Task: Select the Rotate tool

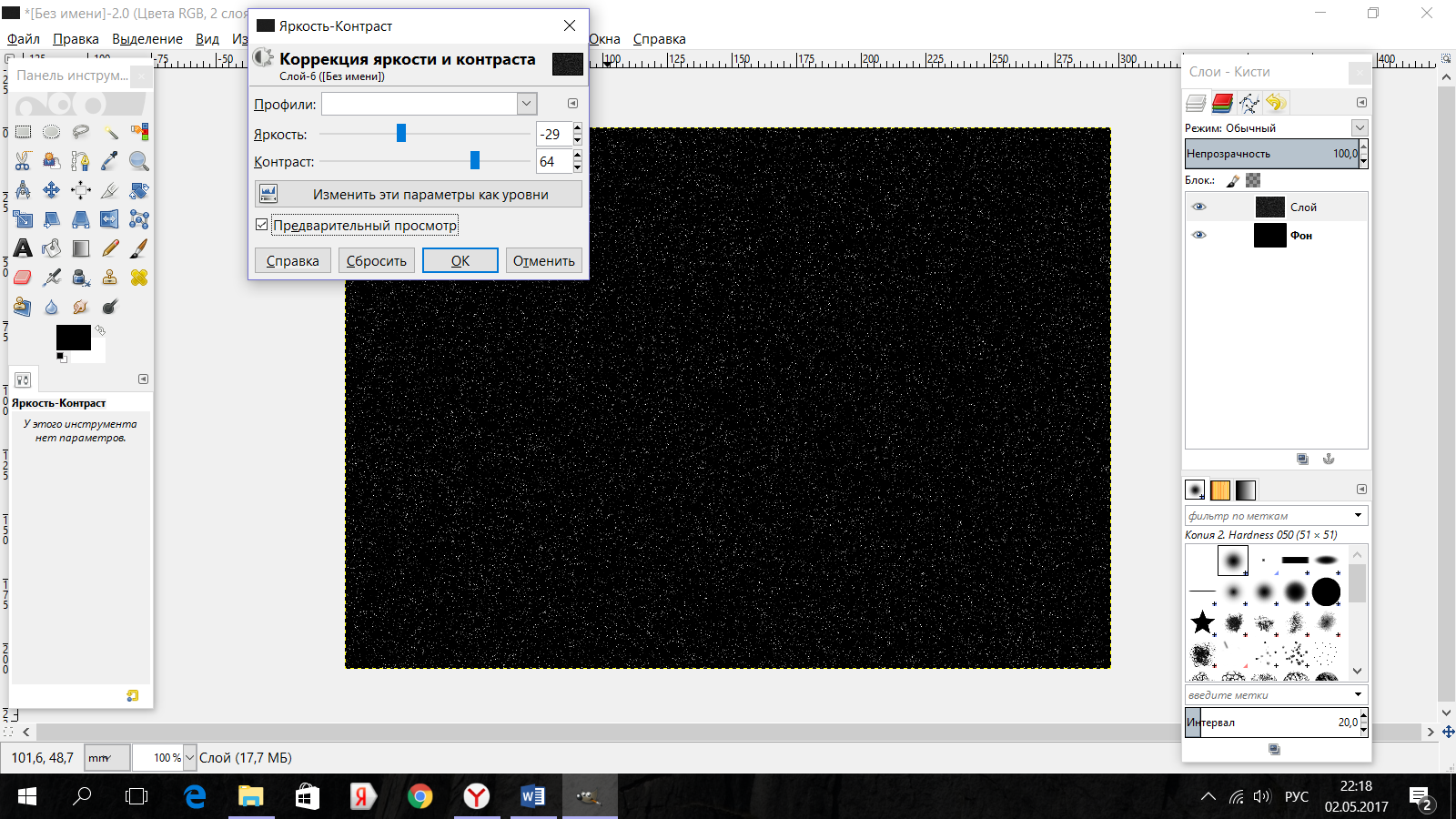Action: (139, 190)
